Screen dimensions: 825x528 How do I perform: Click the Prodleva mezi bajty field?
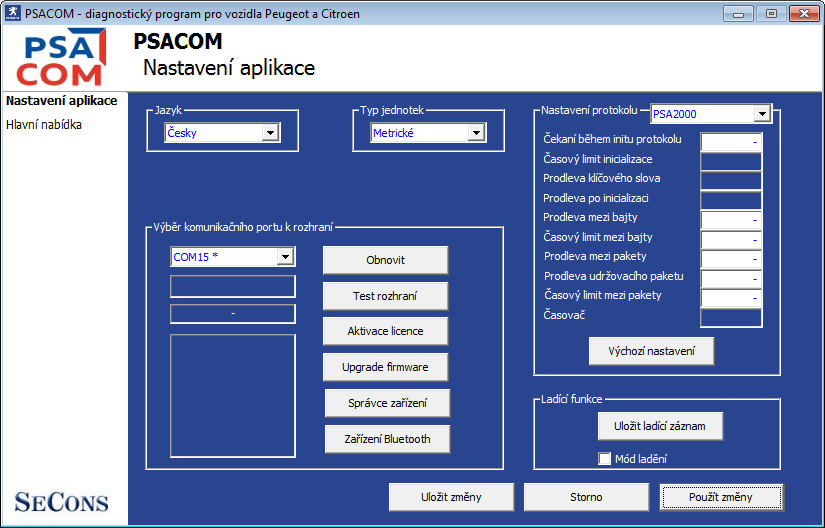(x=731, y=218)
